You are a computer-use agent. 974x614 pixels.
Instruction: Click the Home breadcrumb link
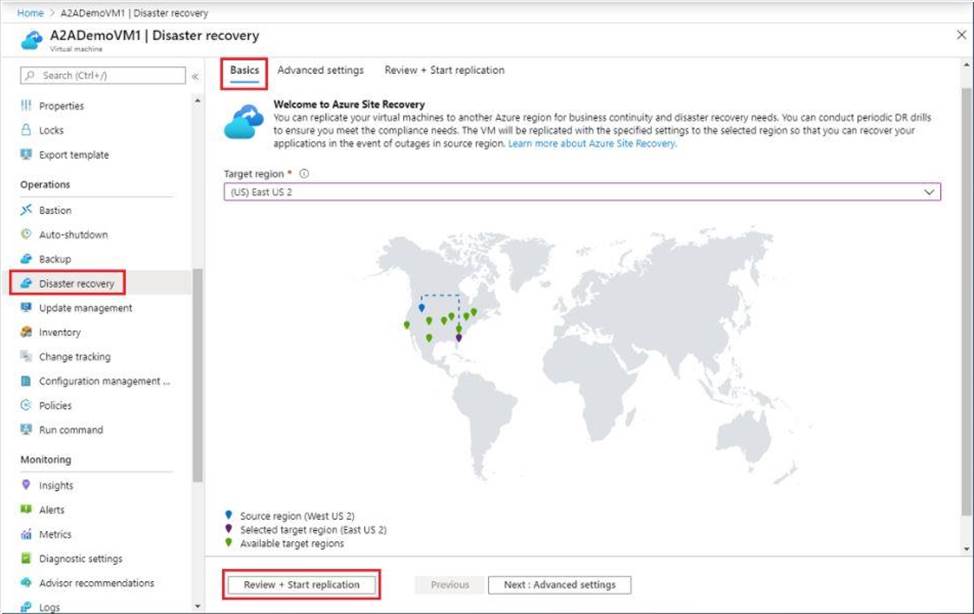point(30,13)
